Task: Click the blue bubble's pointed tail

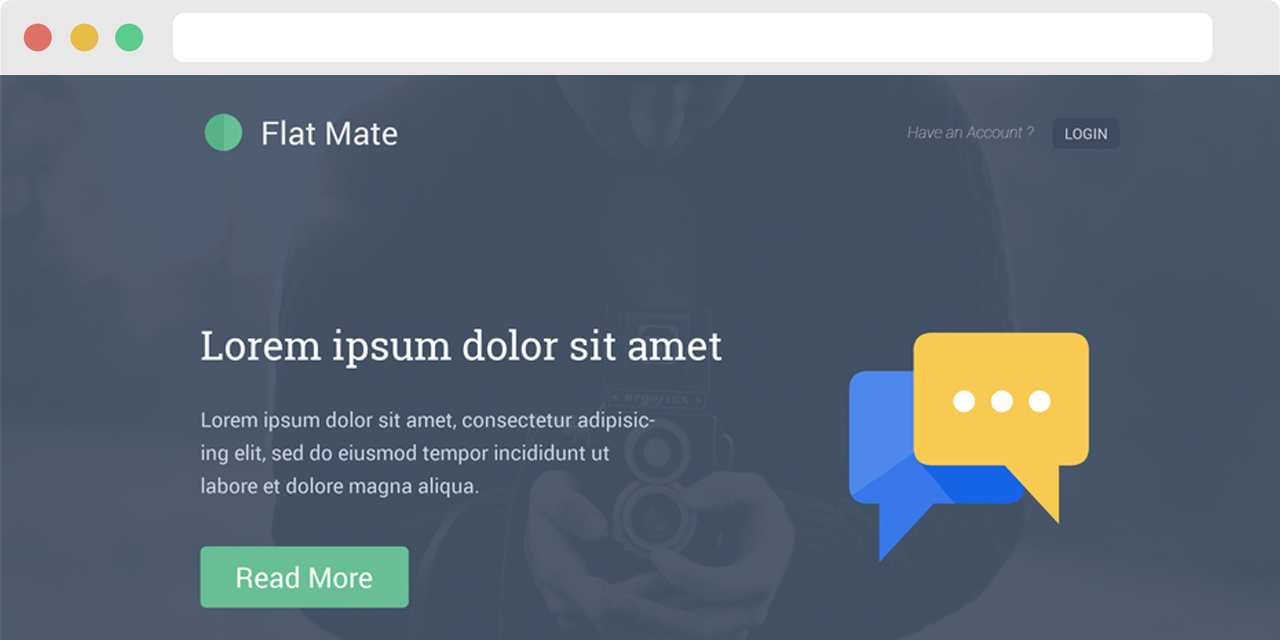Action: 900,528
